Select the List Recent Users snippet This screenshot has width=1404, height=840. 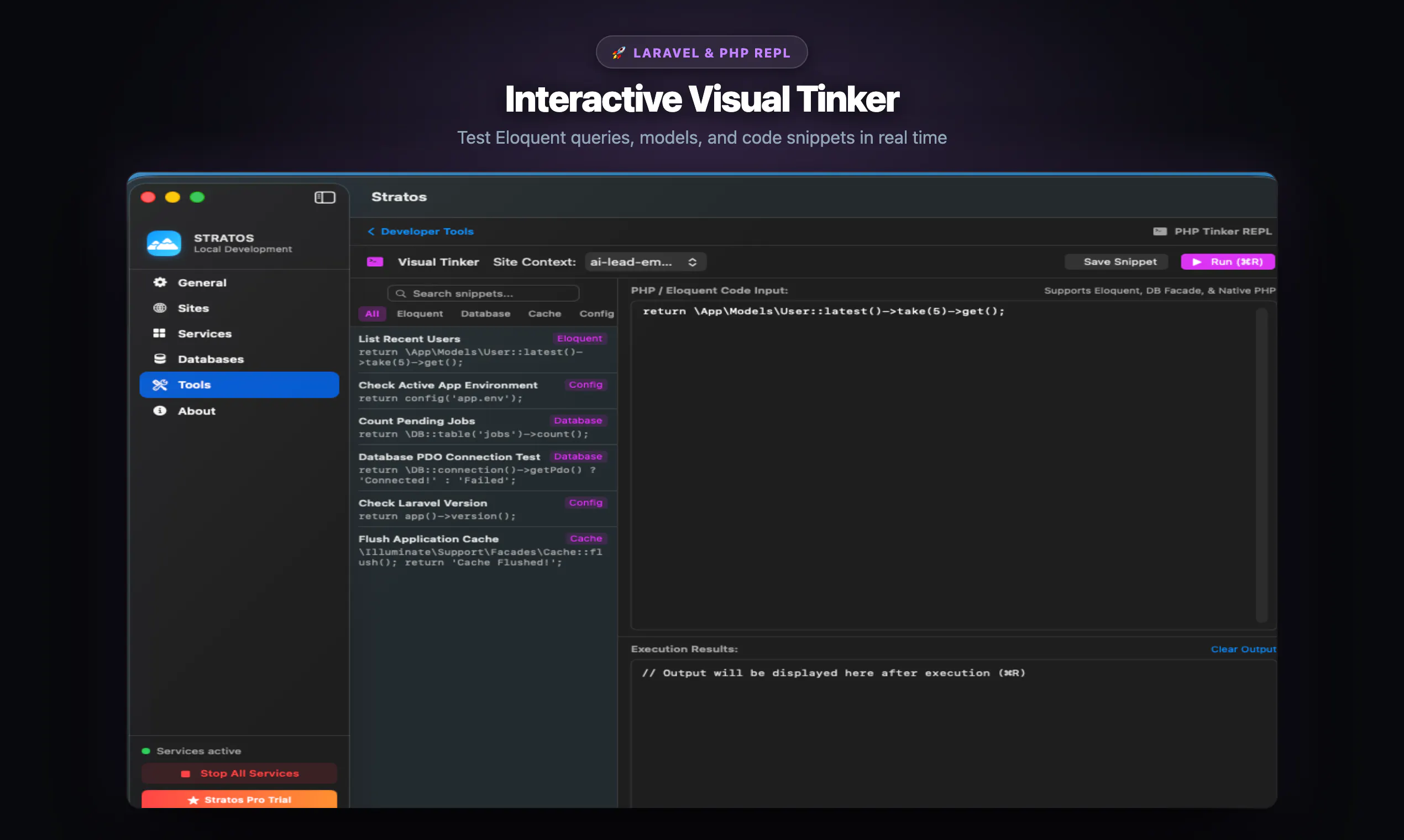484,350
